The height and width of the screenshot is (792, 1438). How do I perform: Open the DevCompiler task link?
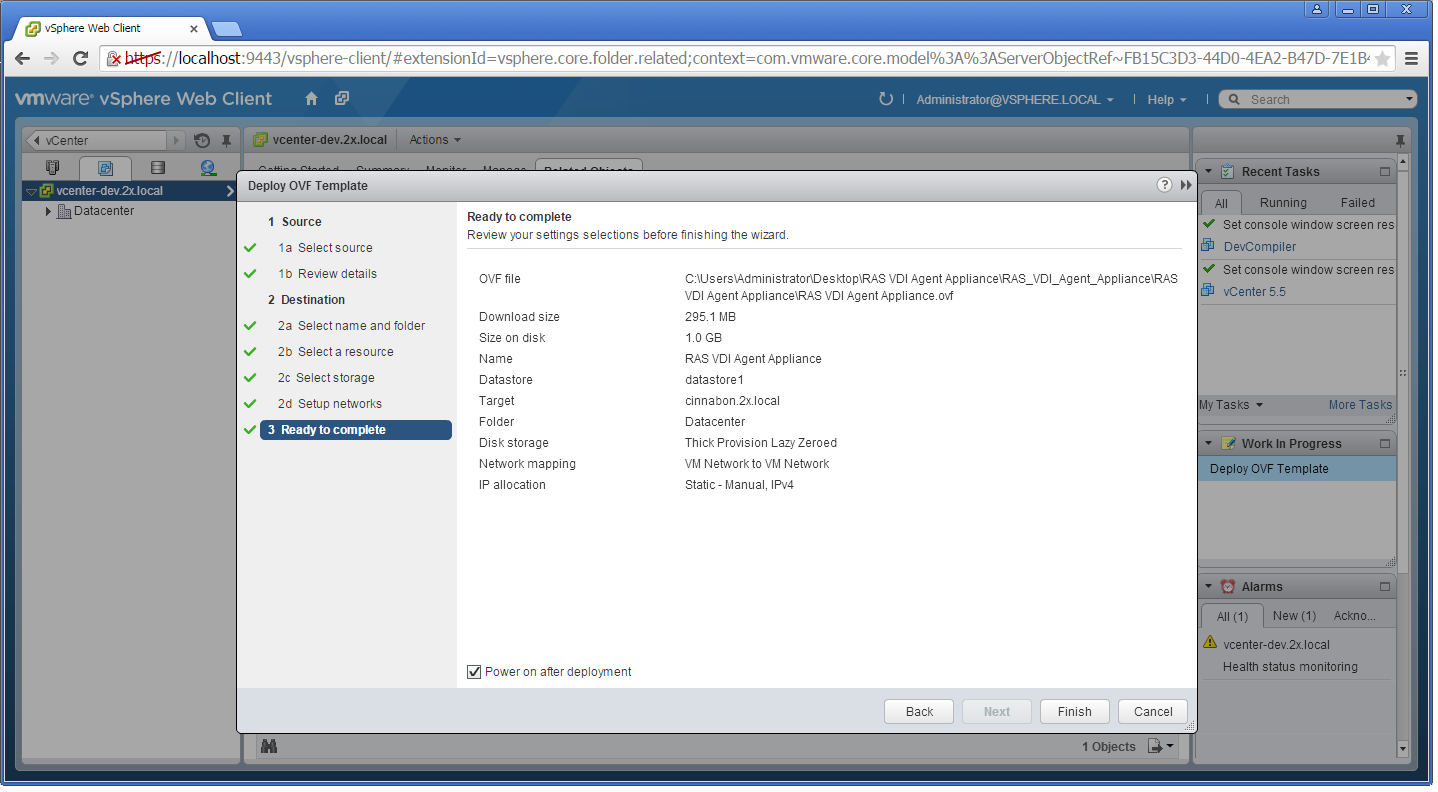1259,247
